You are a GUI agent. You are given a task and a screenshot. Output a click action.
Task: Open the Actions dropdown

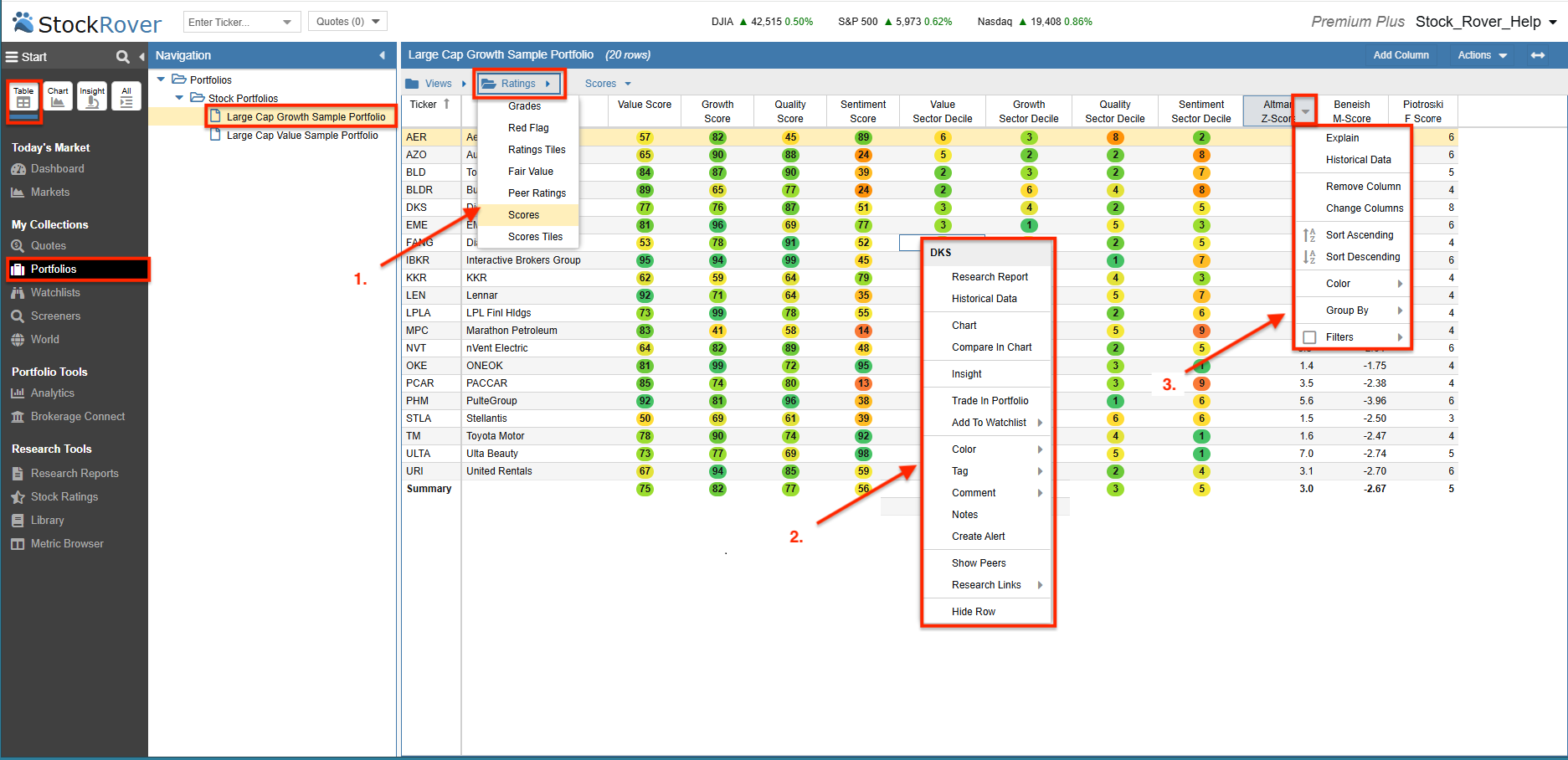[x=1483, y=55]
